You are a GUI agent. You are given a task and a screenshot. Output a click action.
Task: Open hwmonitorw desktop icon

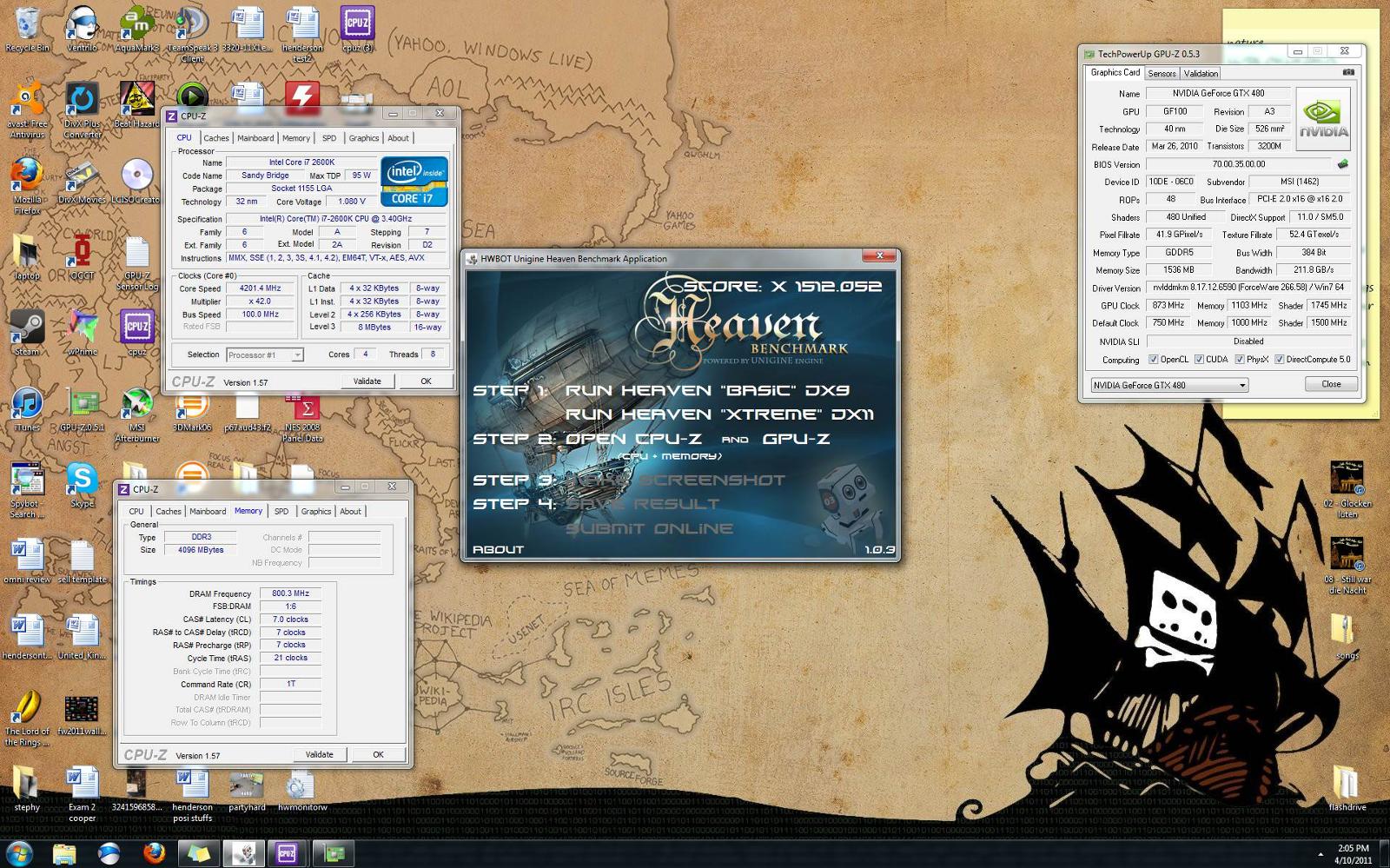[x=301, y=789]
